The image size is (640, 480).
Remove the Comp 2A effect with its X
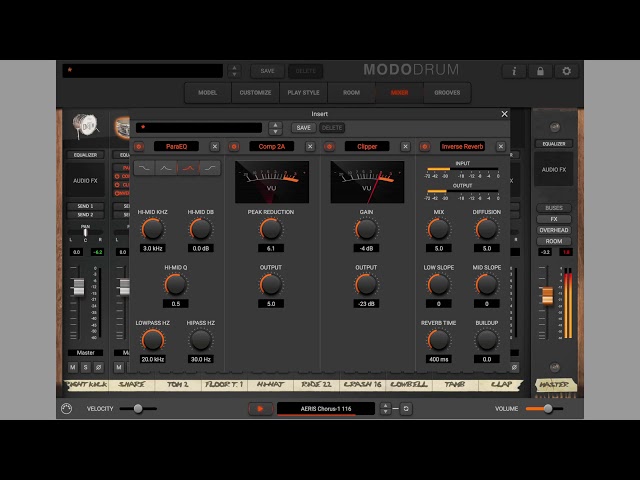(310, 147)
